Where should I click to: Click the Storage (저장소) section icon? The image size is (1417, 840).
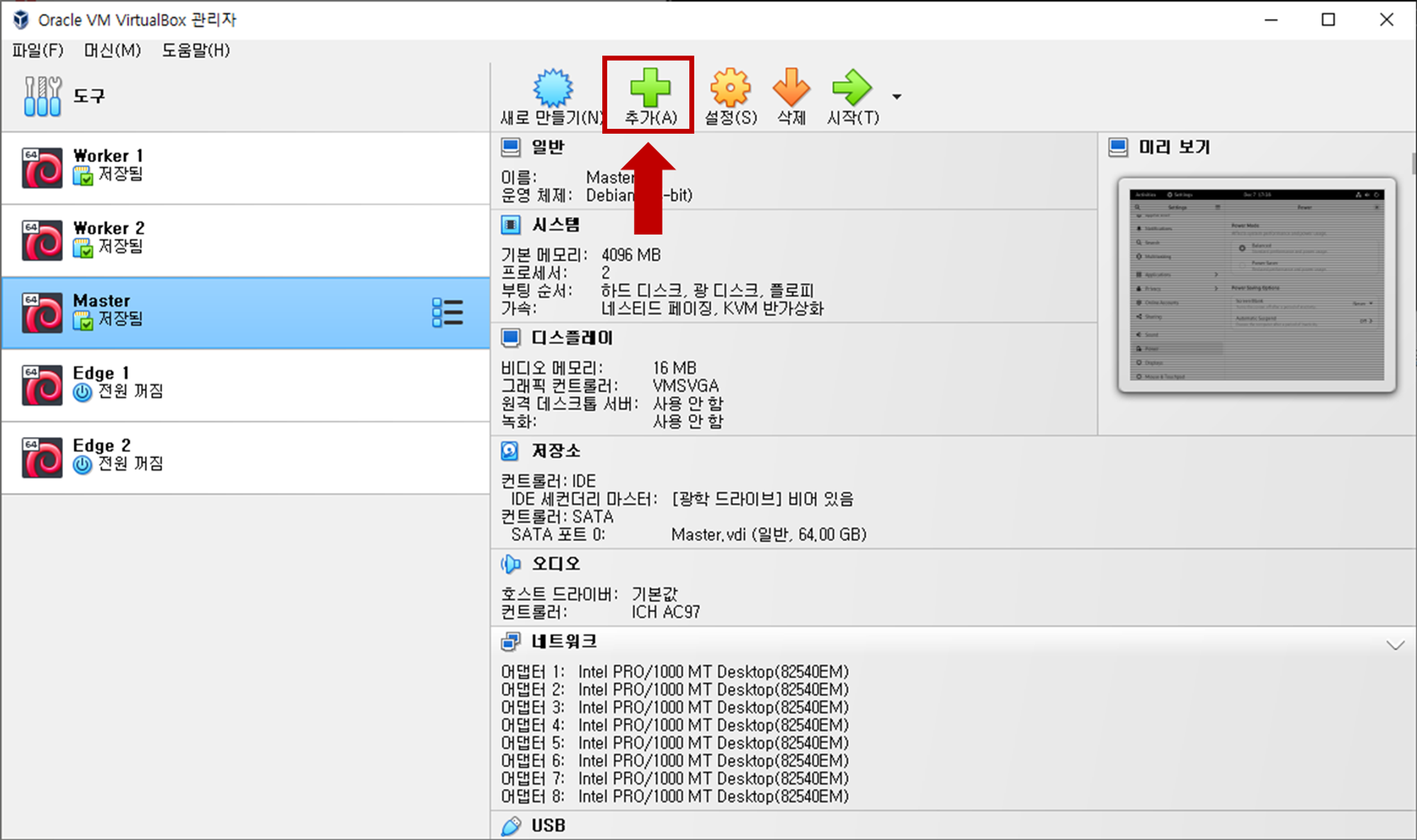coord(510,450)
